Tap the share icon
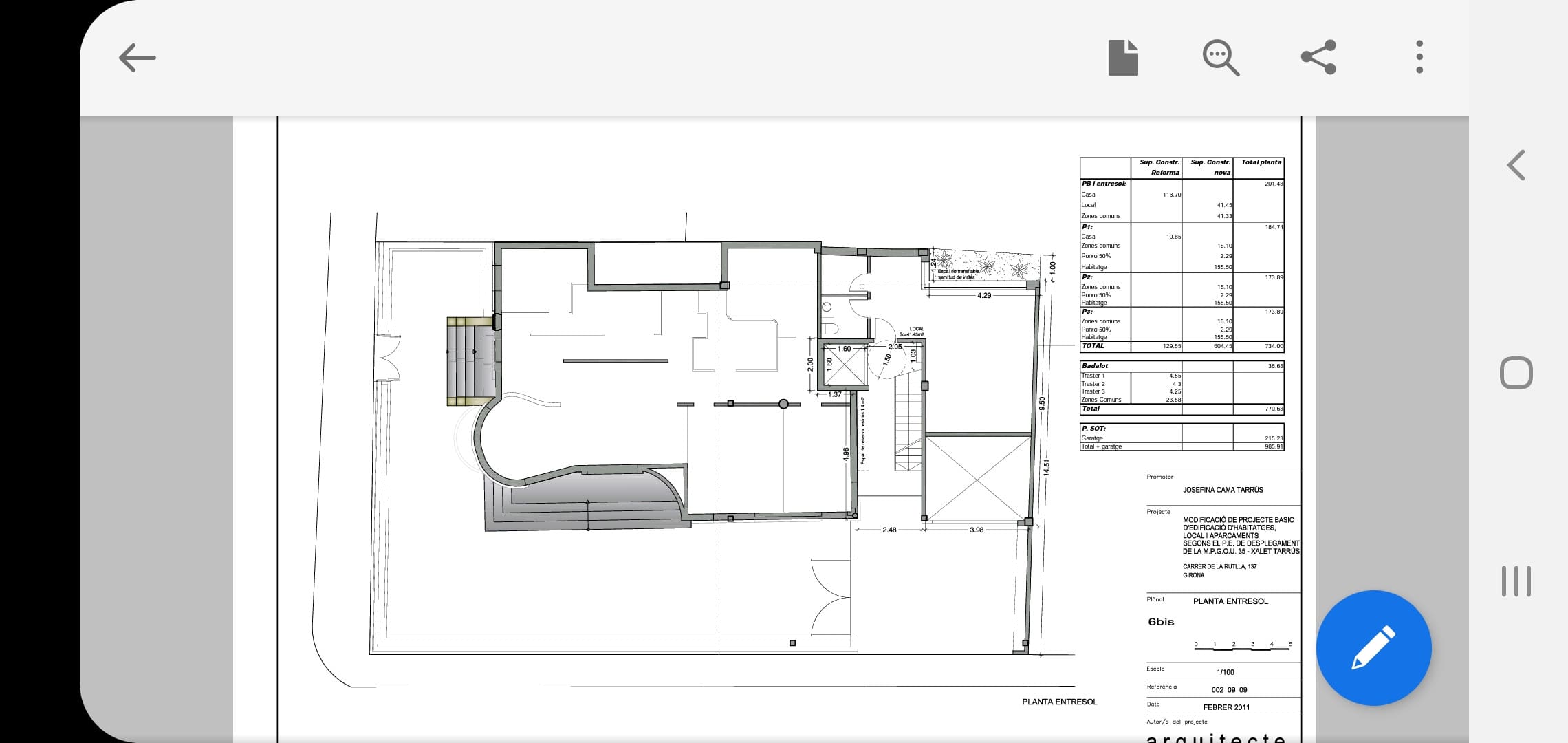The height and width of the screenshot is (743, 1568). (1318, 57)
